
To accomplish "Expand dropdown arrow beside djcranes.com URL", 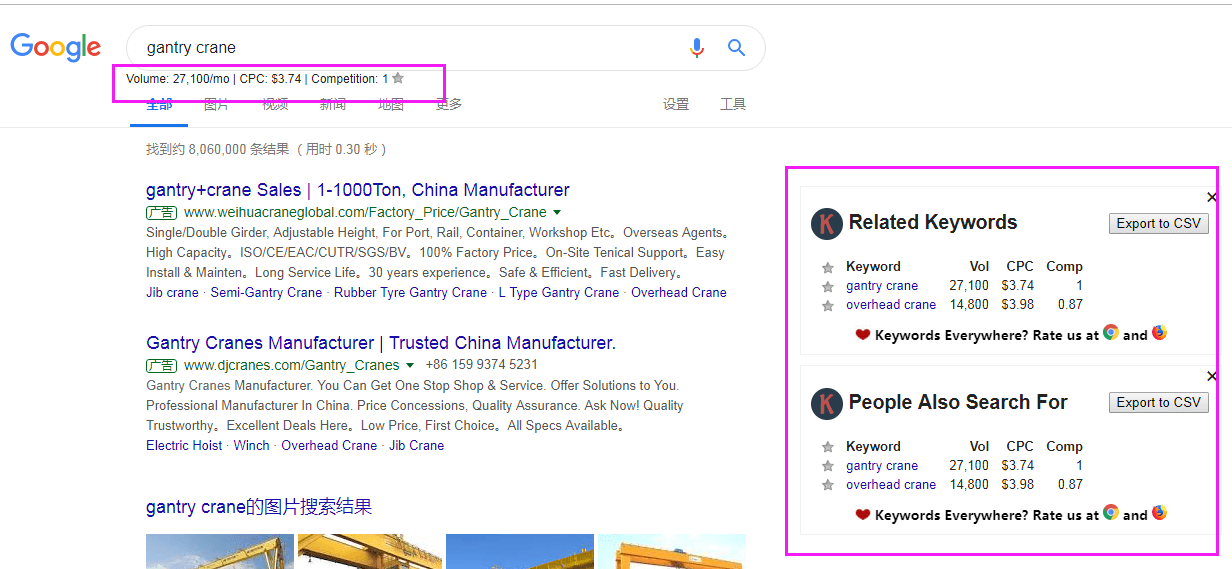I will click(x=409, y=365).
